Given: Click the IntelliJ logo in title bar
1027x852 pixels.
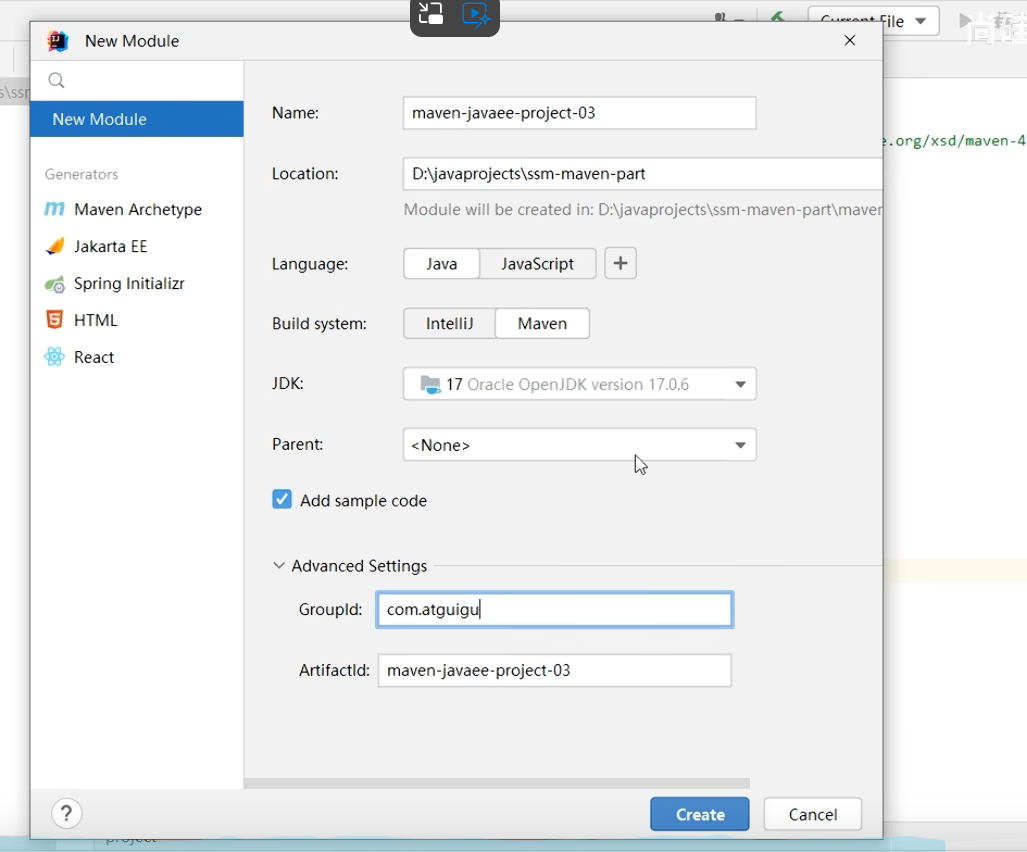Looking at the screenshot, I should 58,41.
